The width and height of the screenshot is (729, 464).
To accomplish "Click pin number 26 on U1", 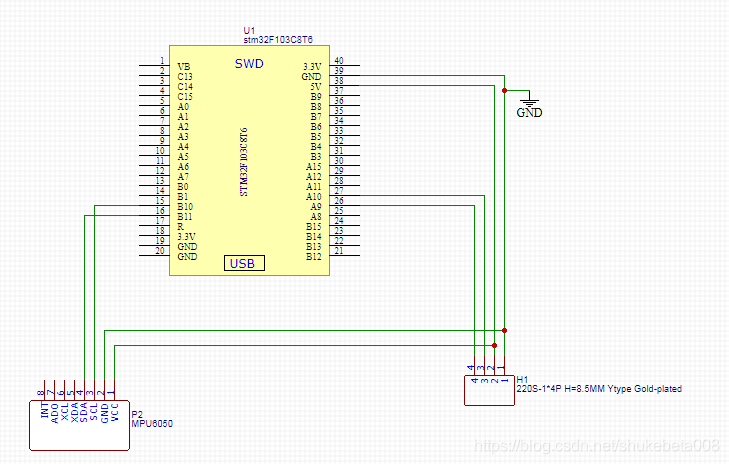I will 339,201.
